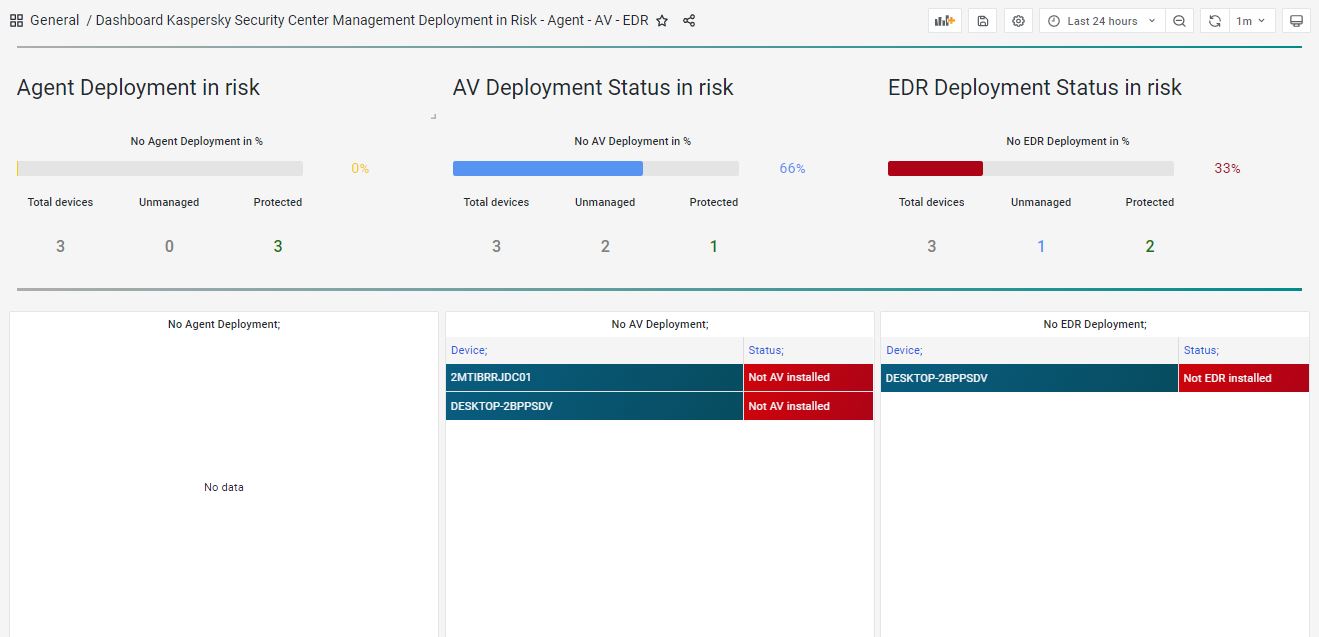The image size is (1319, 637).
Task: Click the No EDR Deployment in % title
Action: click(x=1068, y=141)
